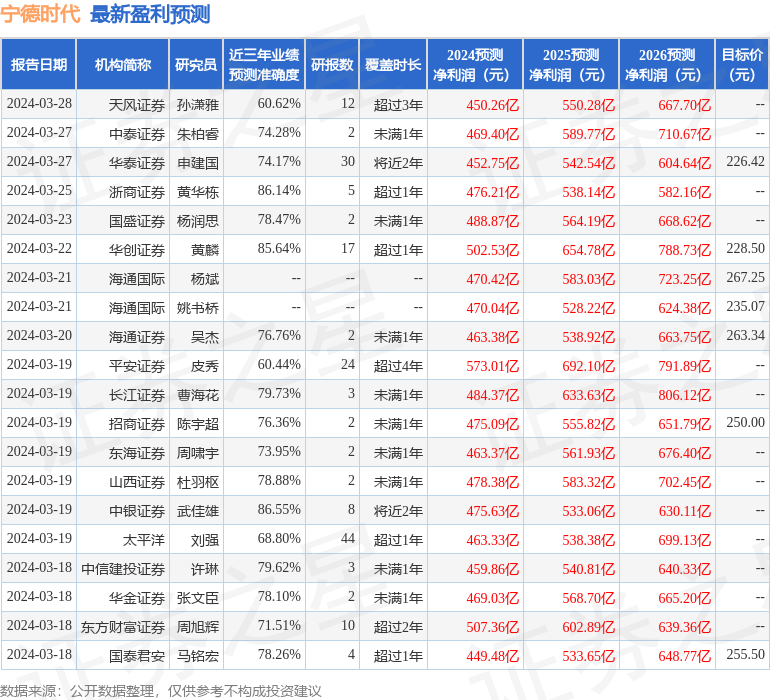The image size is (770, 700).
Task: Click report count 44
Action: [x=348, y=538]
